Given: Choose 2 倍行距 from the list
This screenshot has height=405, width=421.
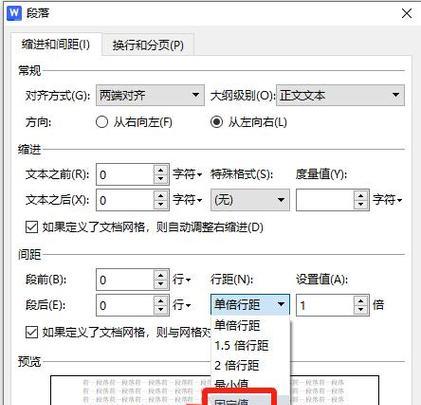Looking at the screenshot, I should [251, 366].
